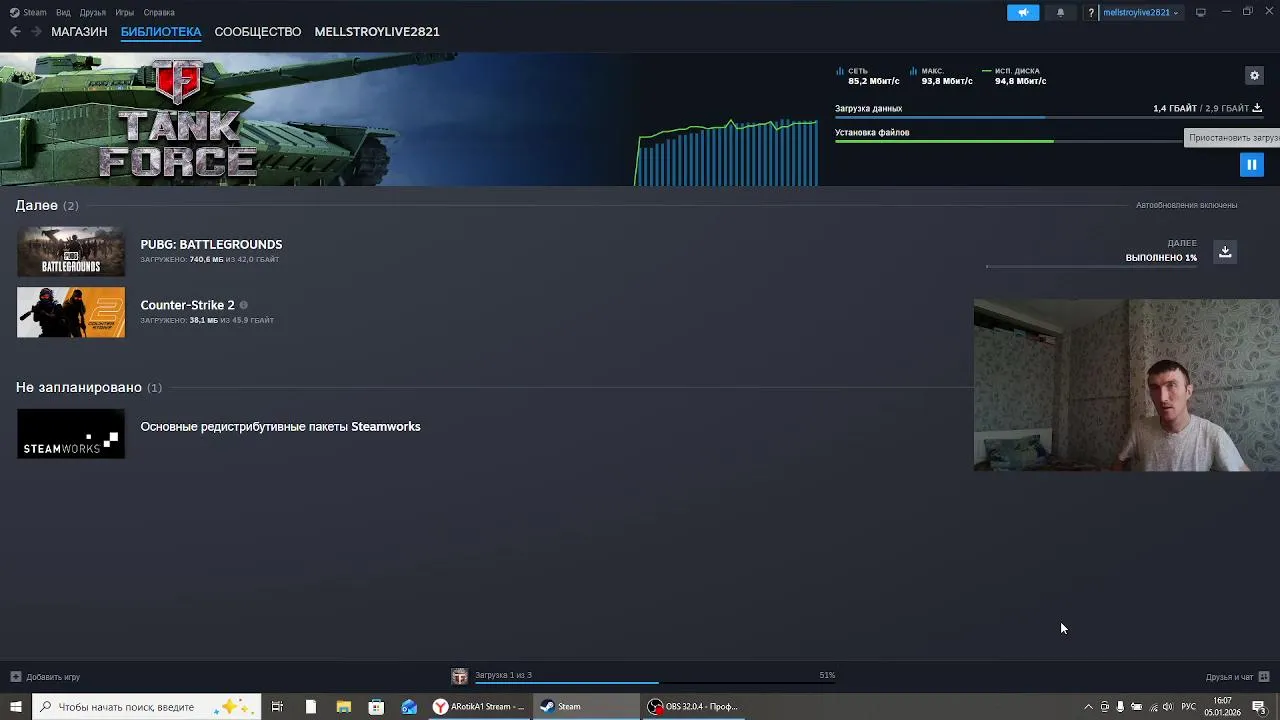Go to the МАГАЗИН tab
Image resolution: width=1280 pixels, height=720 pixels.
79,32
